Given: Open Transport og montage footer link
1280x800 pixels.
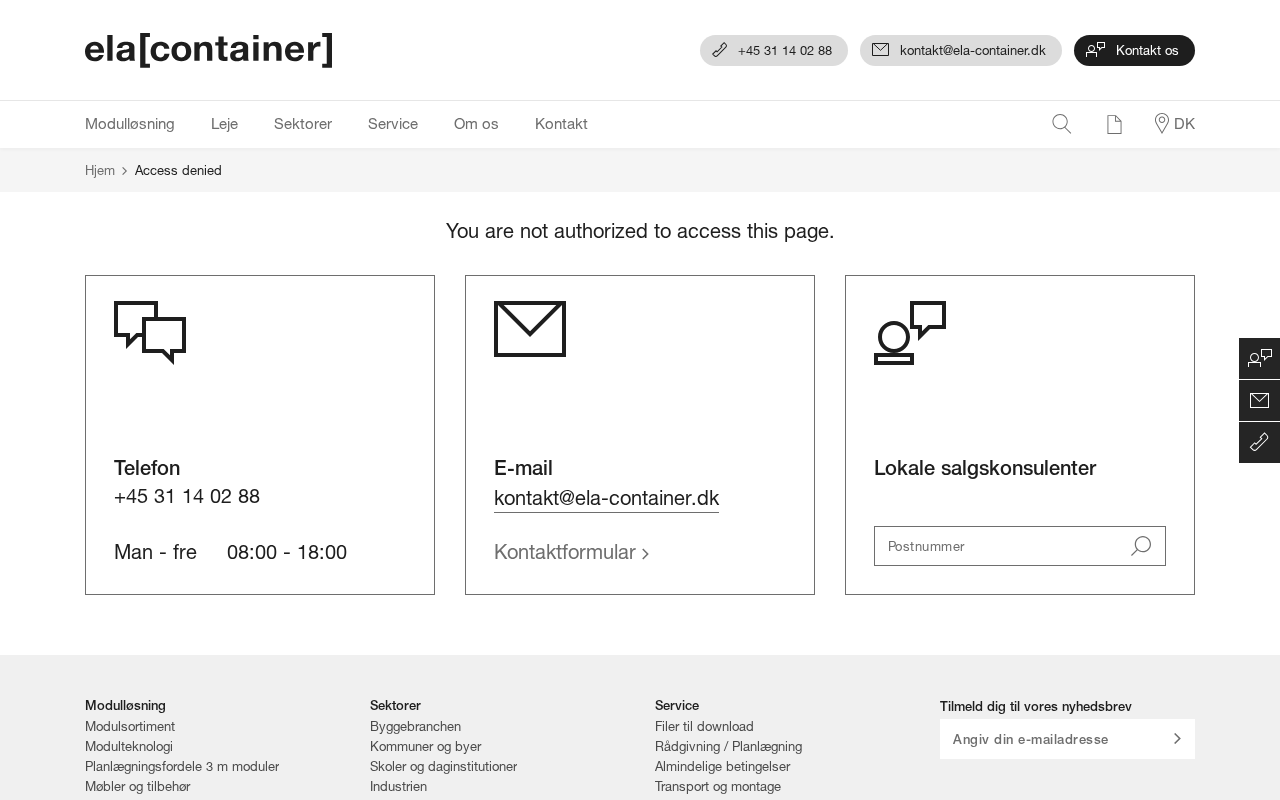Looking at the screenshot, I should pos(718,786).
